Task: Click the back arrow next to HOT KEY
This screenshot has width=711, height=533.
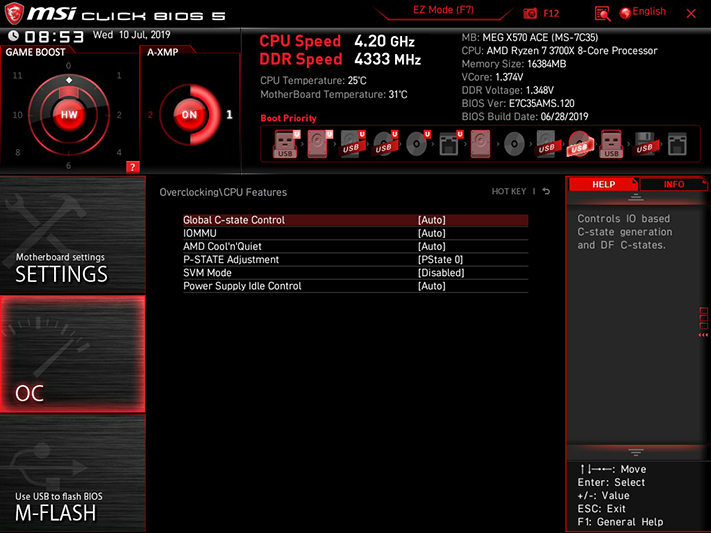Action: [x=546, y=191]
